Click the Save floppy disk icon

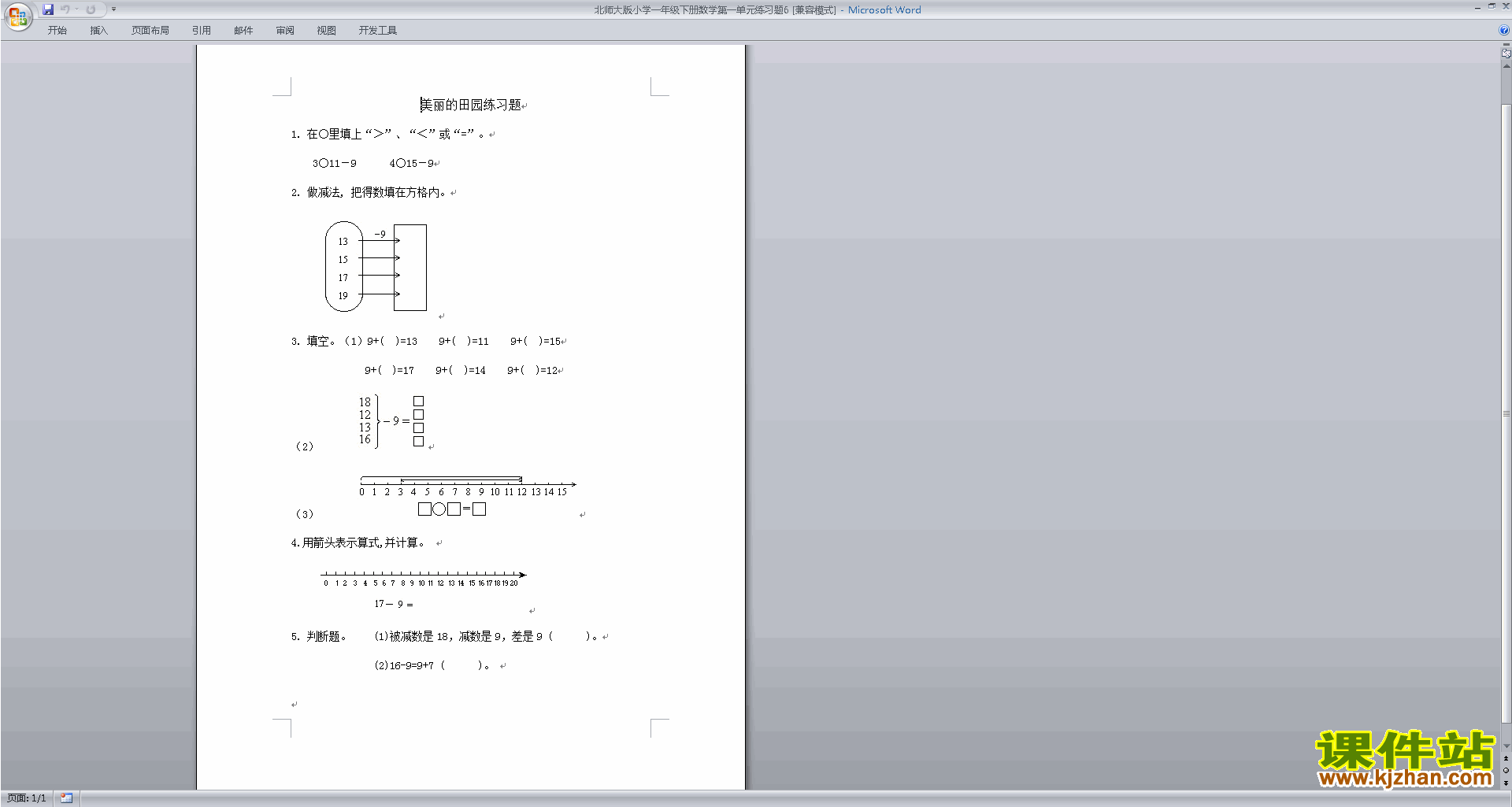(x=48, y=9)
